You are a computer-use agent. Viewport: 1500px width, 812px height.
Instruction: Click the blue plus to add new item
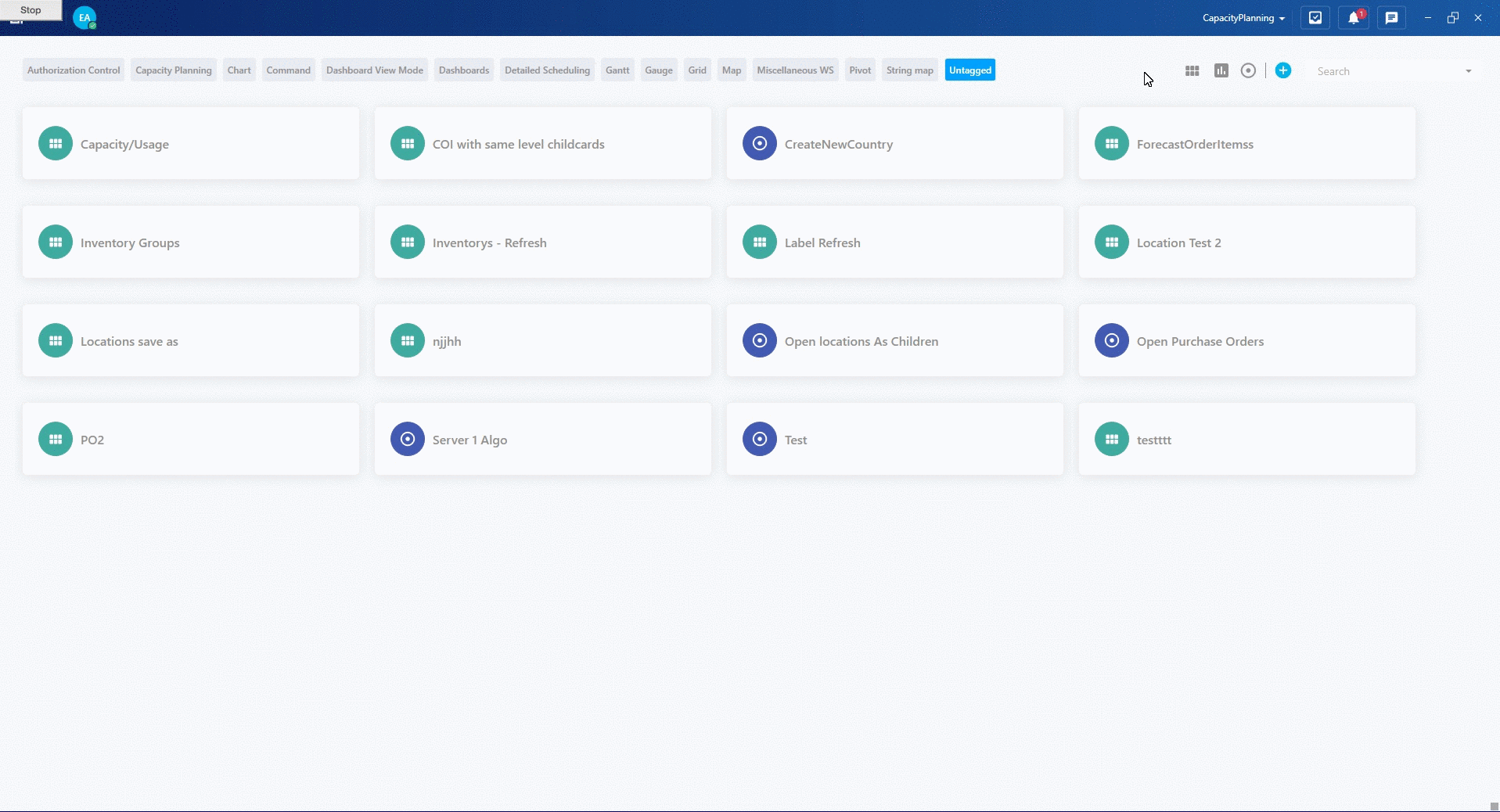tap(1282, 70)
